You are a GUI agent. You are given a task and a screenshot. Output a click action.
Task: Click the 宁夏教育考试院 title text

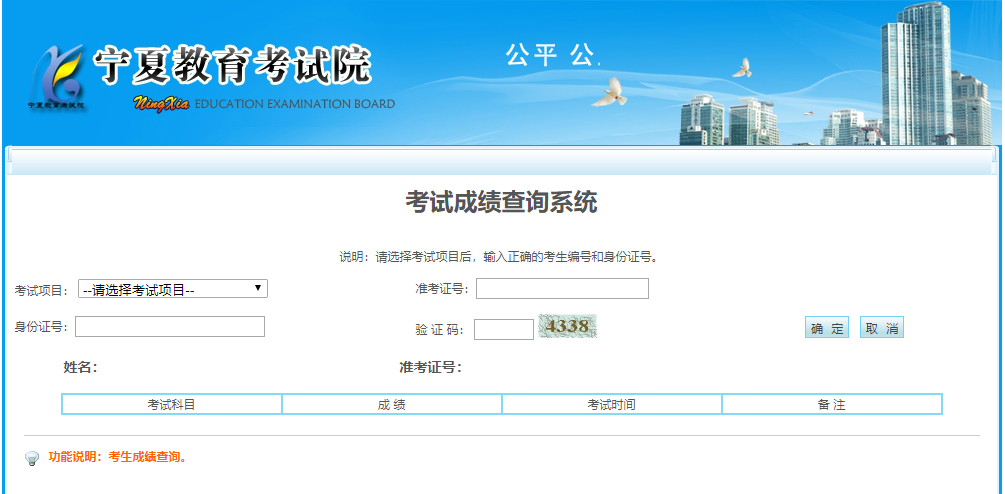[233, 65]
